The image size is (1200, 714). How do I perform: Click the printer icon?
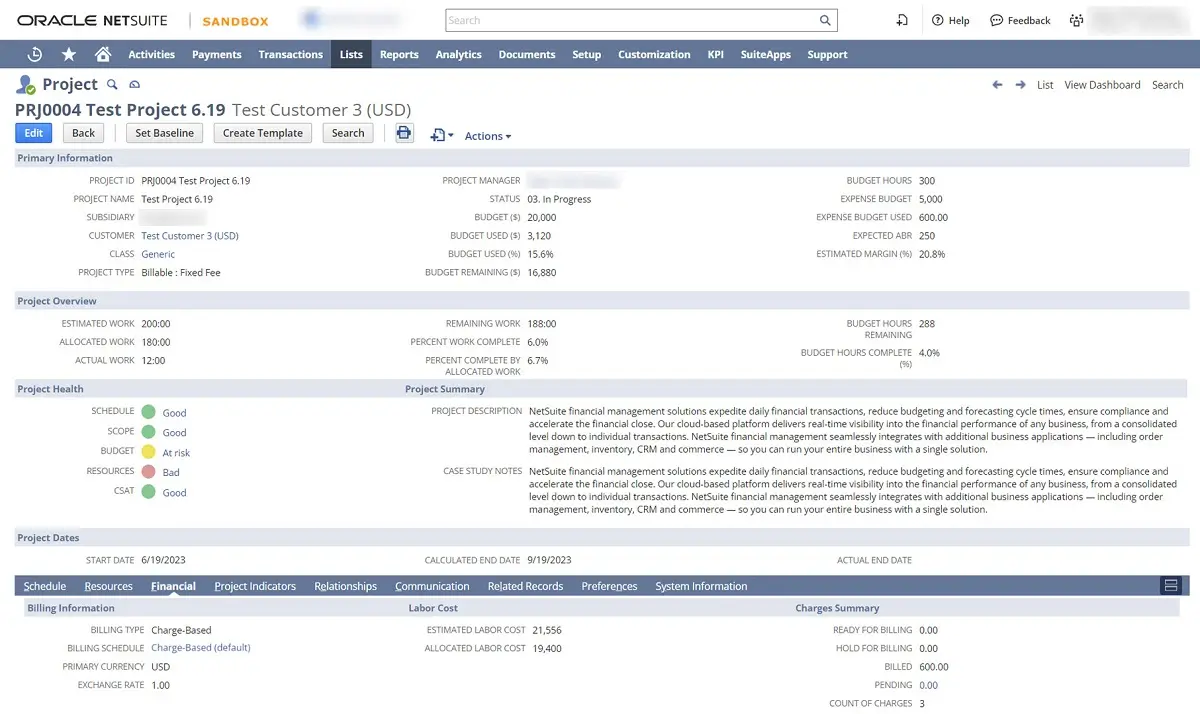pos(404,133)
